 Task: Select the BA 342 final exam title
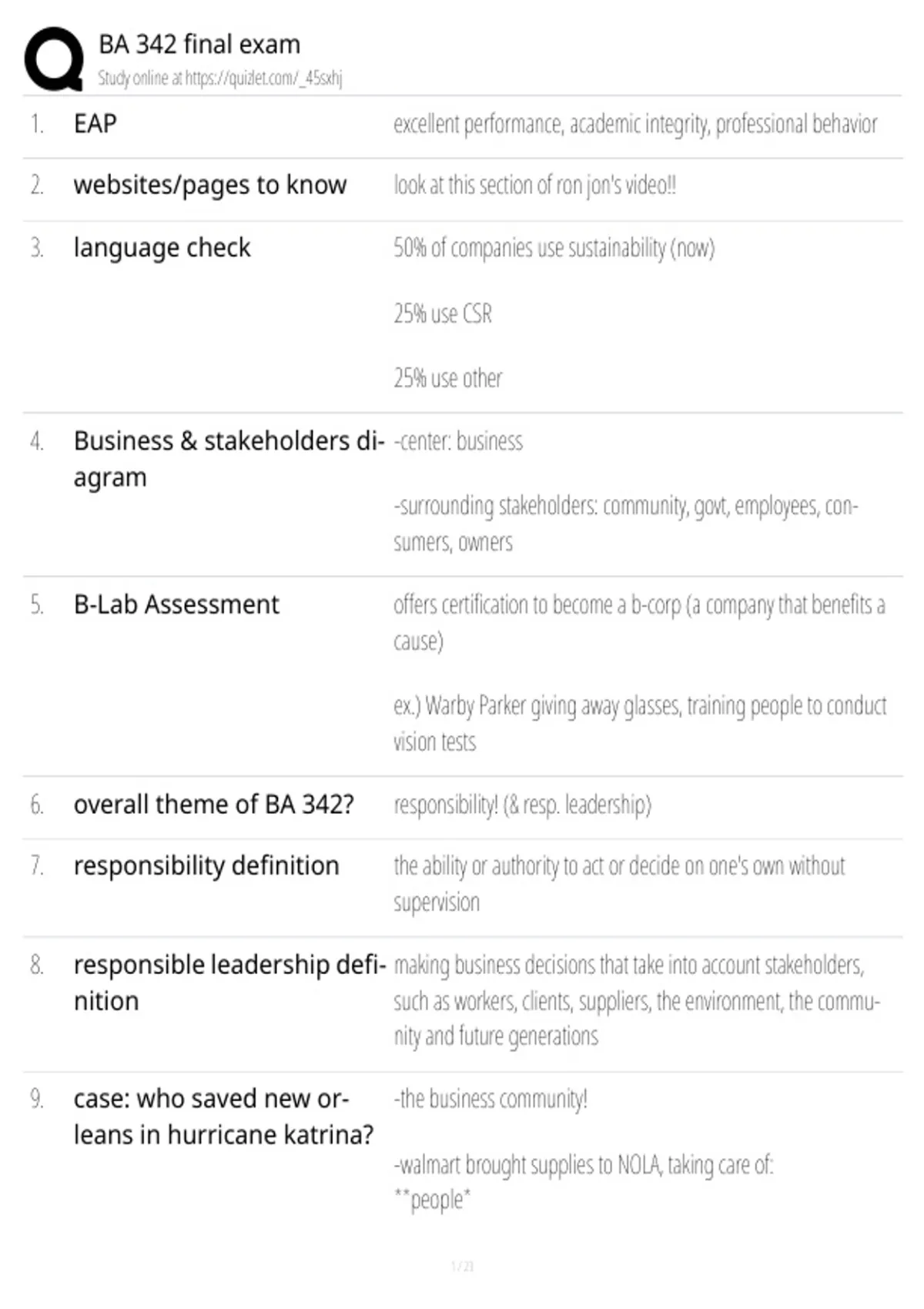[x=199, y=45]
